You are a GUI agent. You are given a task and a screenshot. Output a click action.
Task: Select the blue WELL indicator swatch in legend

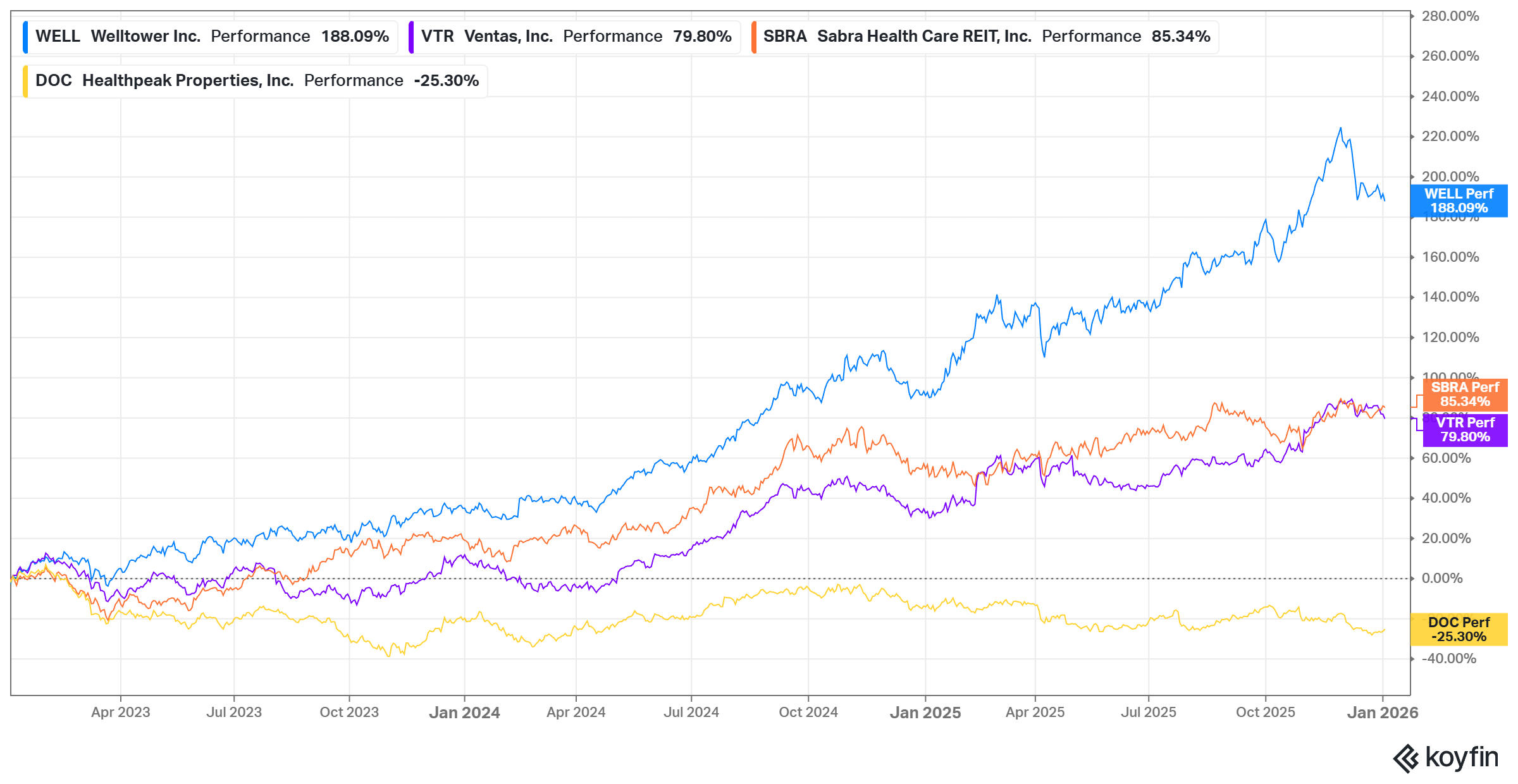pyautogui.click(x=25, y=36)
